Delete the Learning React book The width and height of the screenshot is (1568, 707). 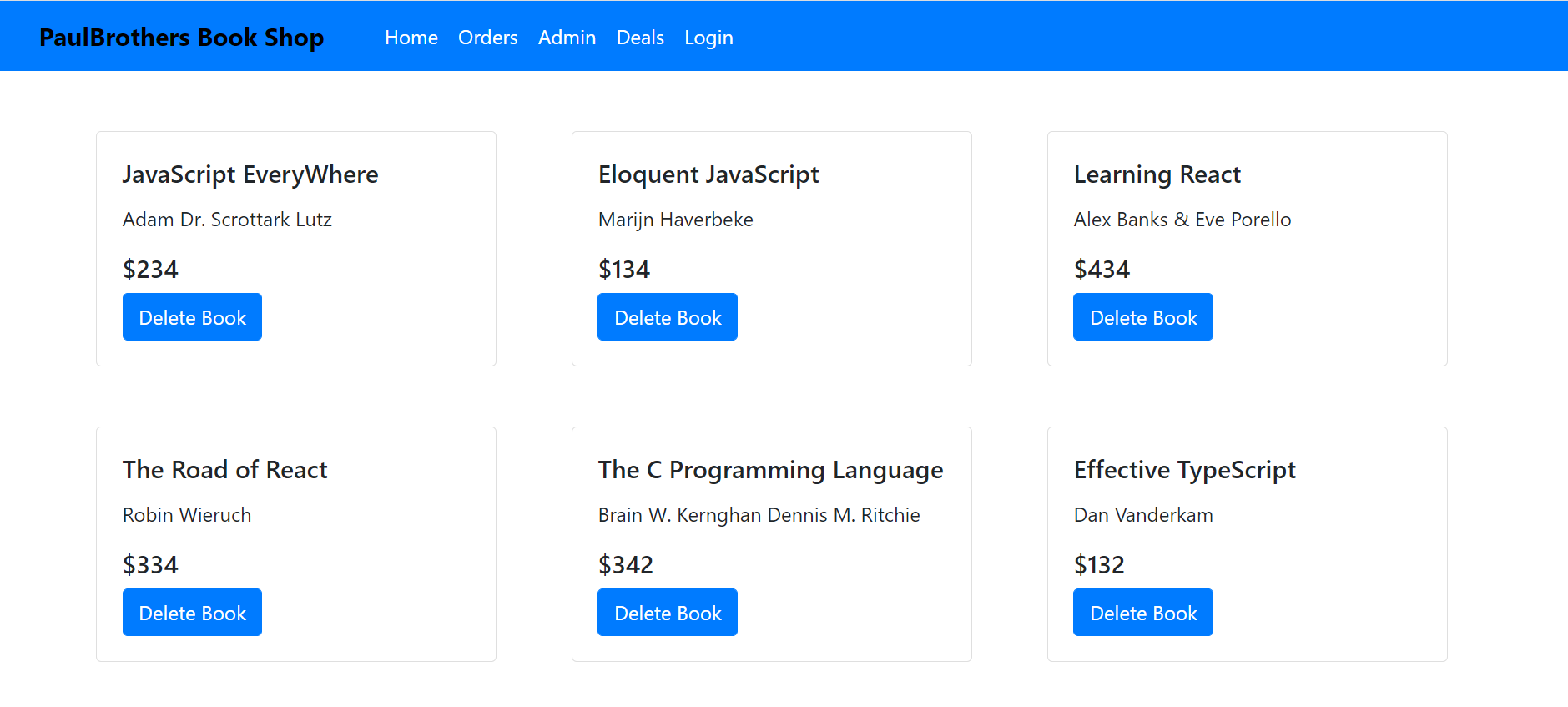coord(1143,317)
